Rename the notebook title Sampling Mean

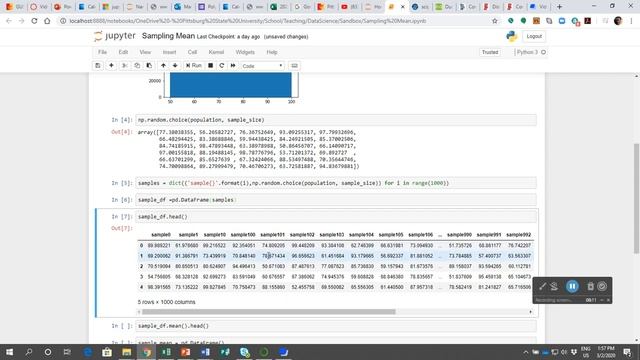pos(168,36)
